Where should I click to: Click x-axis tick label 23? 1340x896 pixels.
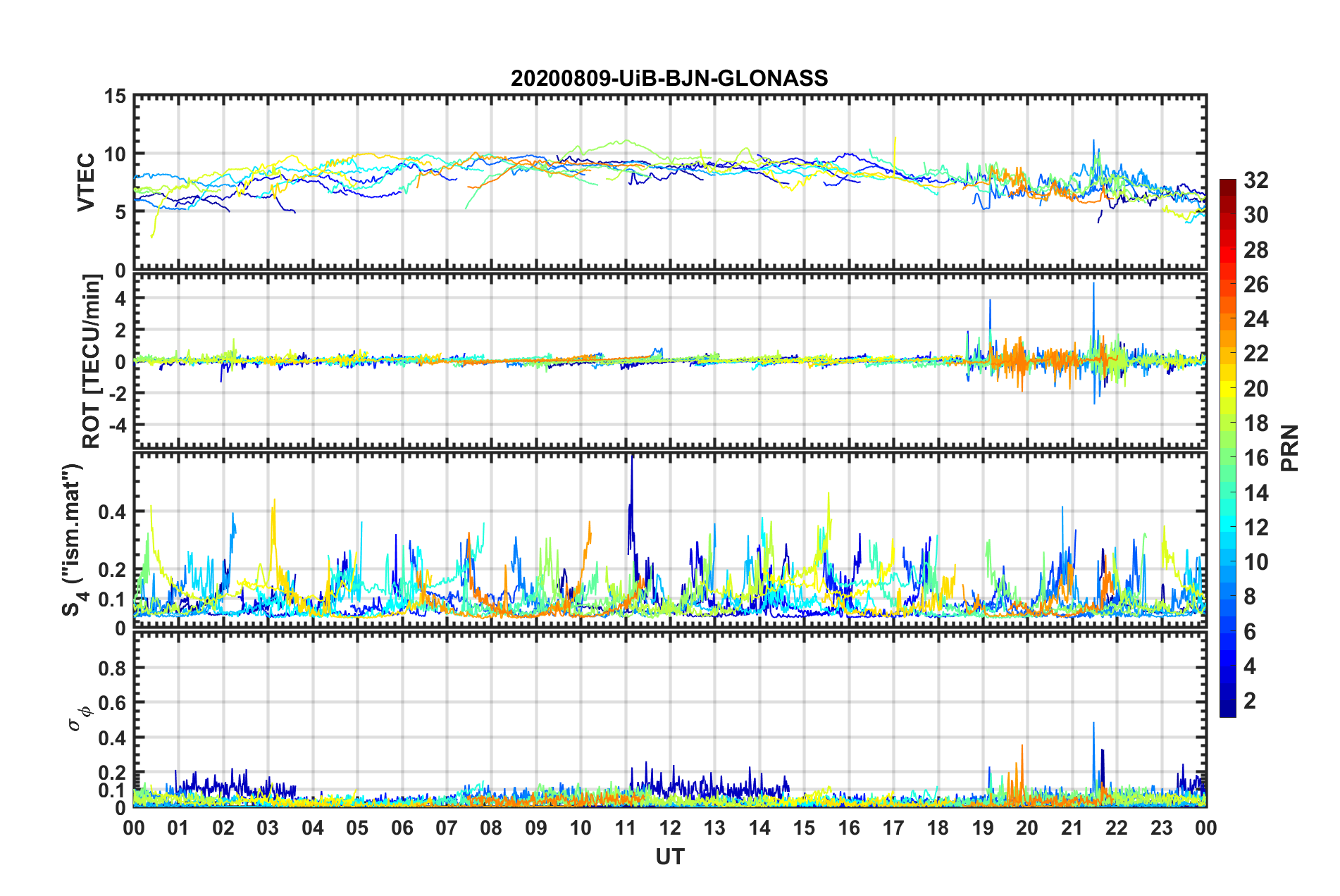point(1162,828)
